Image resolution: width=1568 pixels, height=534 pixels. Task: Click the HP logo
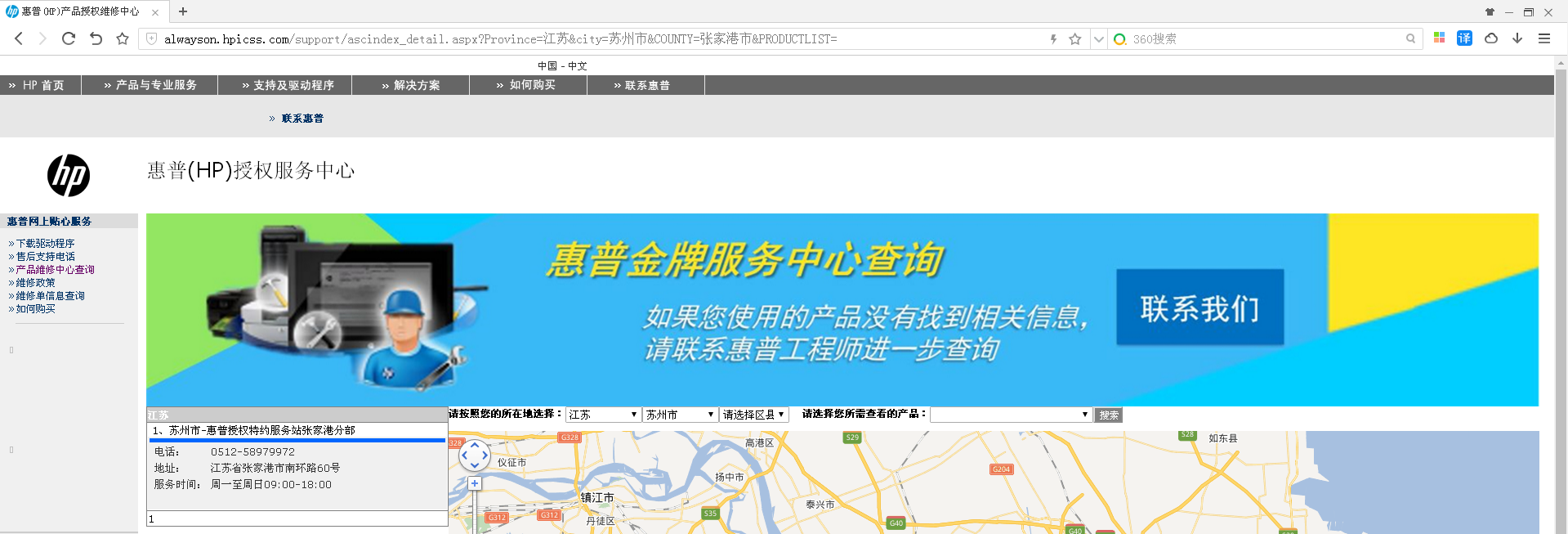(69, 175)
